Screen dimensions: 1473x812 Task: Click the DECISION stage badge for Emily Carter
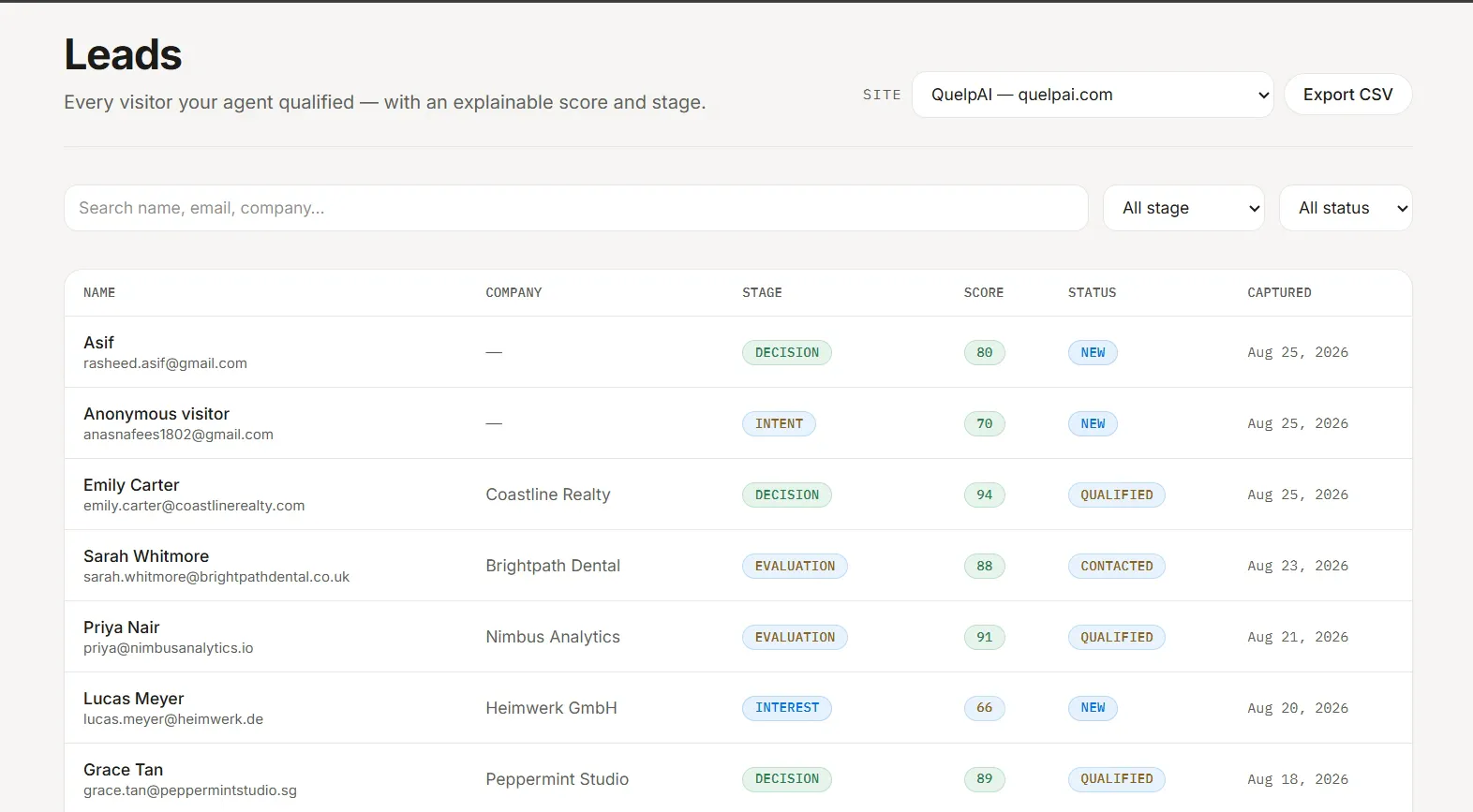pos(787,495)
